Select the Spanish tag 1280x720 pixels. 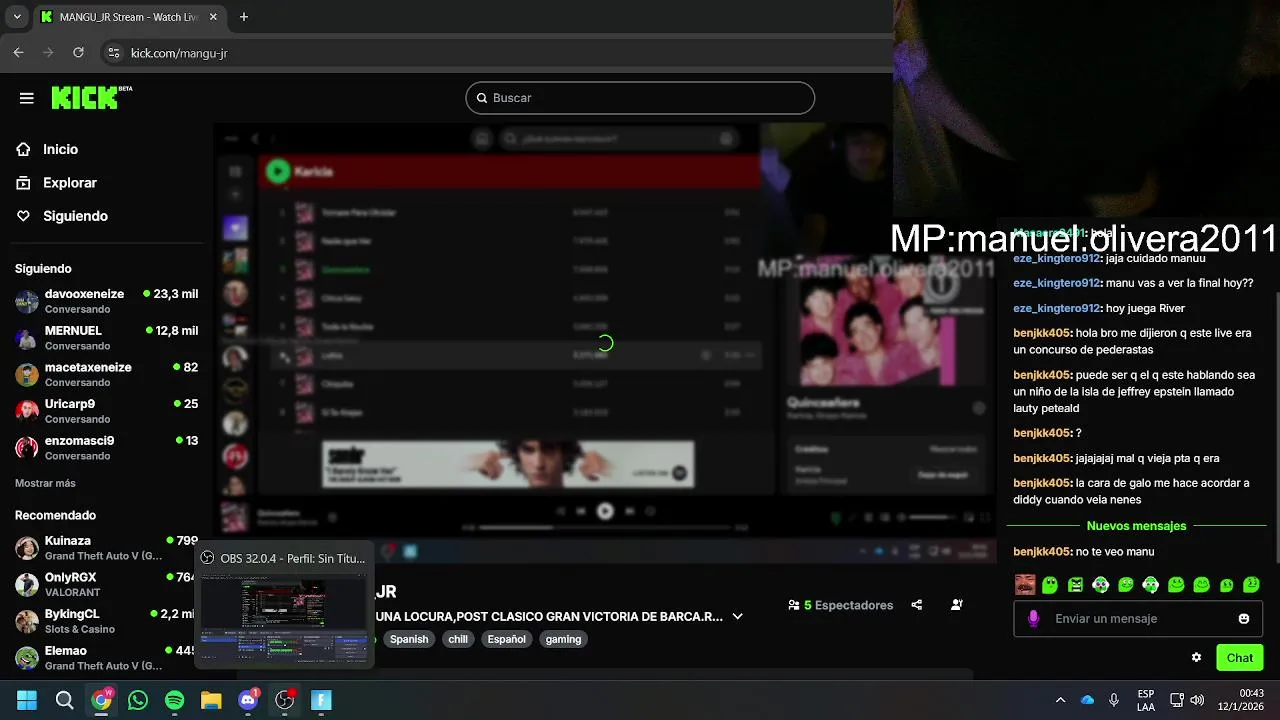[x=409, y=639]
